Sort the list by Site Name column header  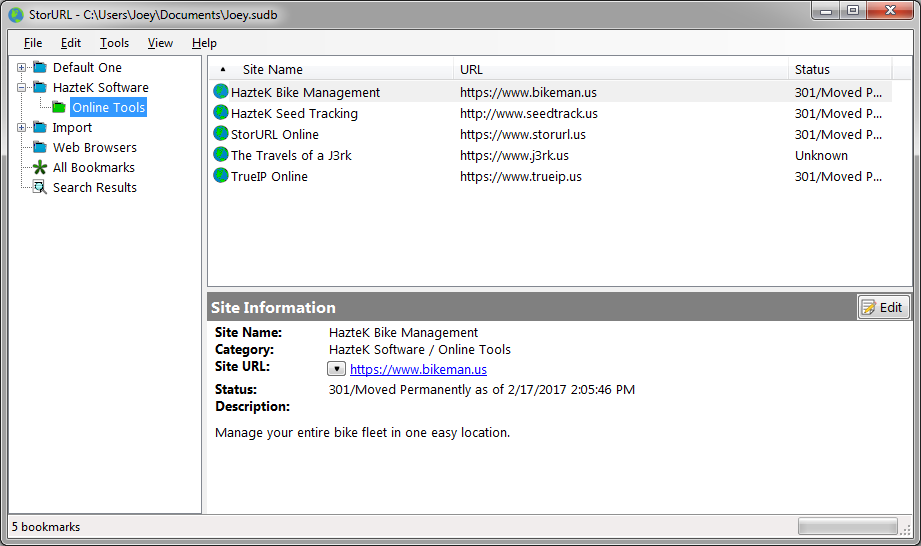point(272,70)
